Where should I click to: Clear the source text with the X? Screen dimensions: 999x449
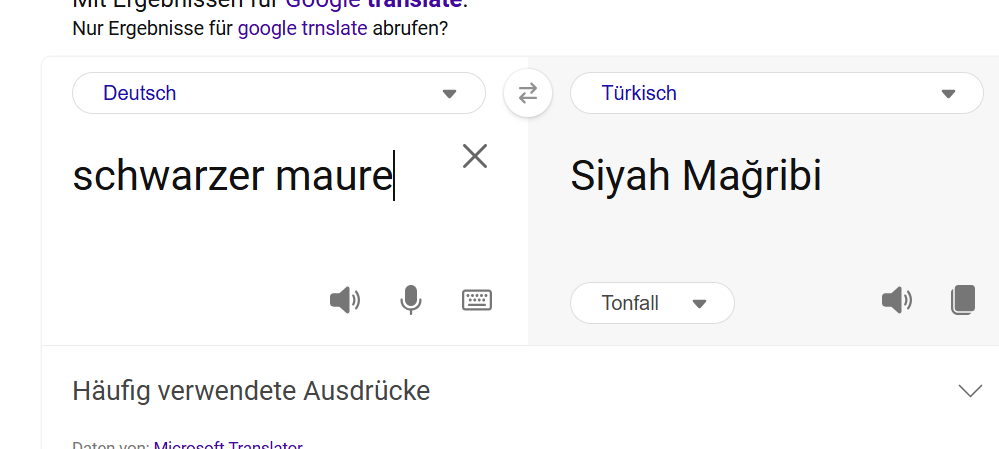475,155
